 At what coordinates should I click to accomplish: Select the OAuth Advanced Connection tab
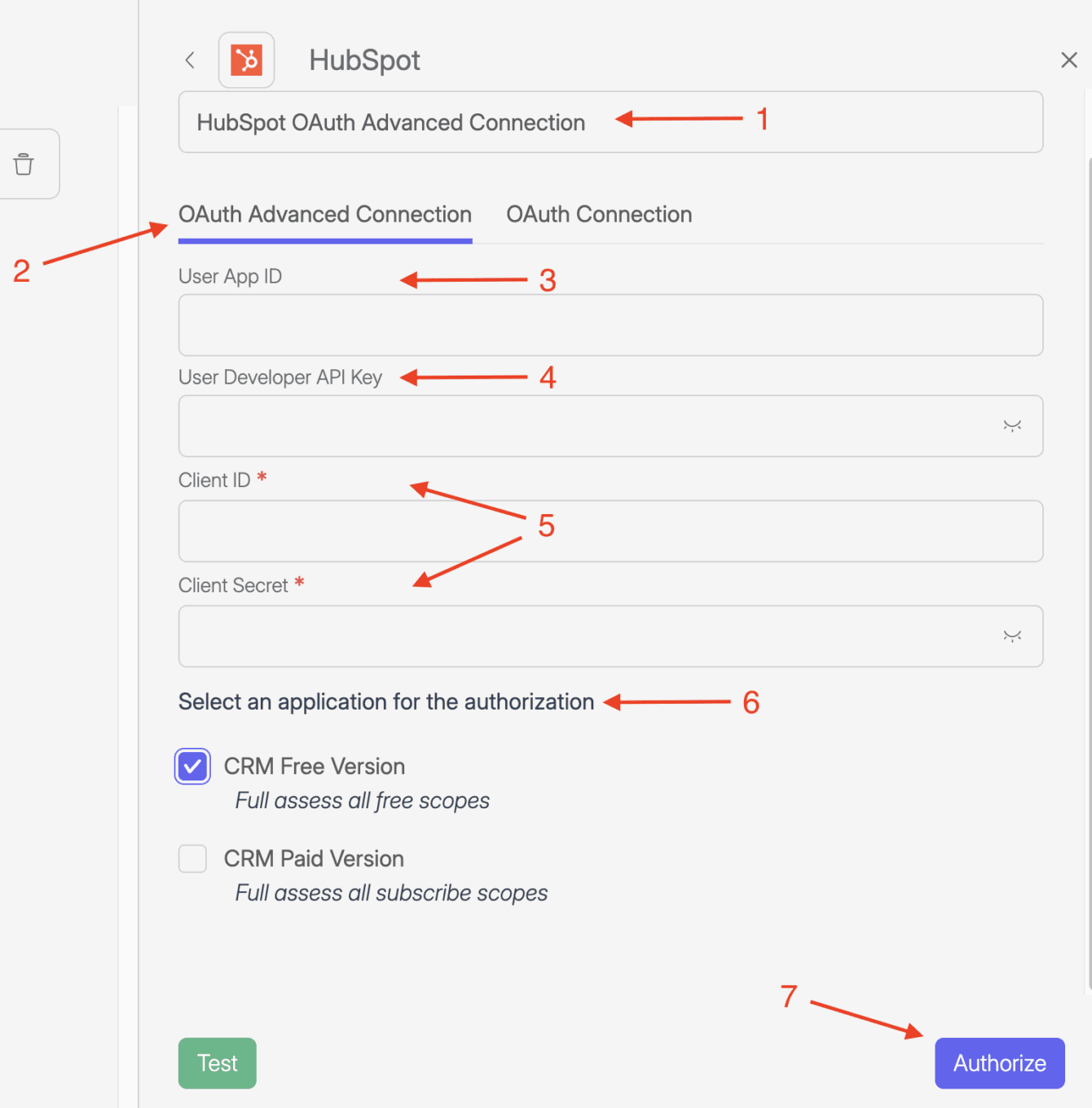(x=324, y=214)
